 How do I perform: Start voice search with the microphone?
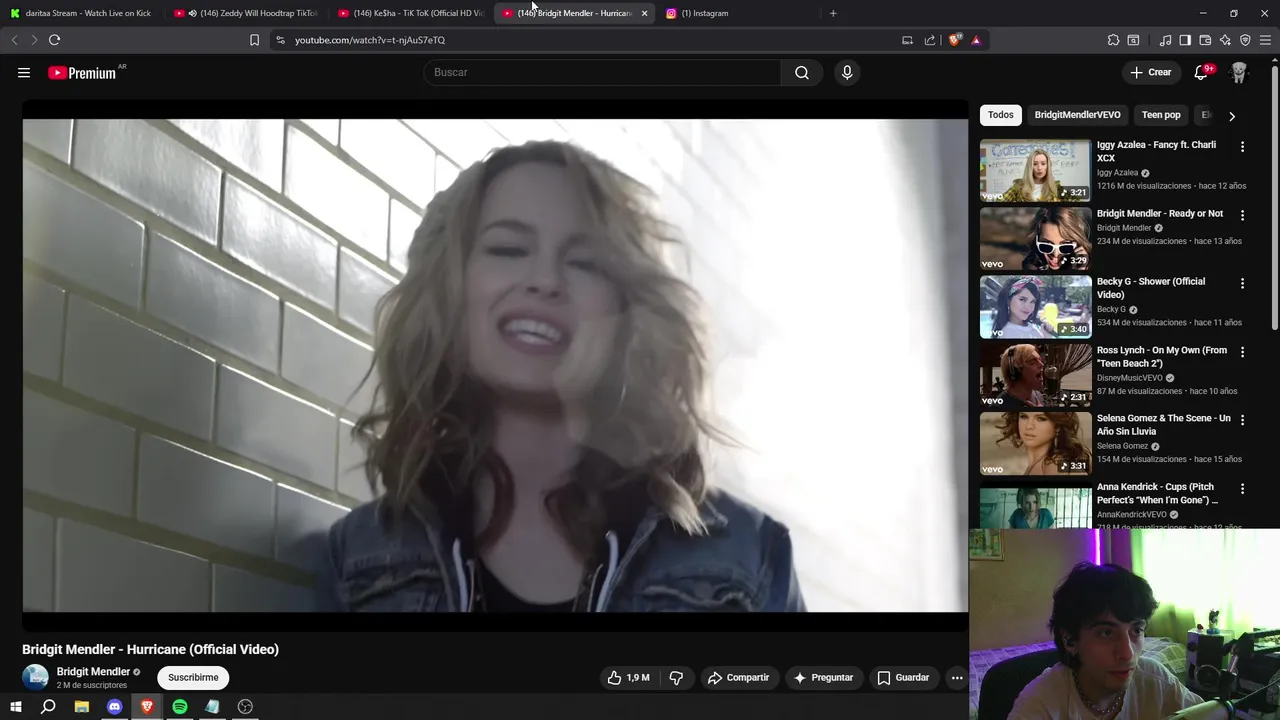[847, 72]
